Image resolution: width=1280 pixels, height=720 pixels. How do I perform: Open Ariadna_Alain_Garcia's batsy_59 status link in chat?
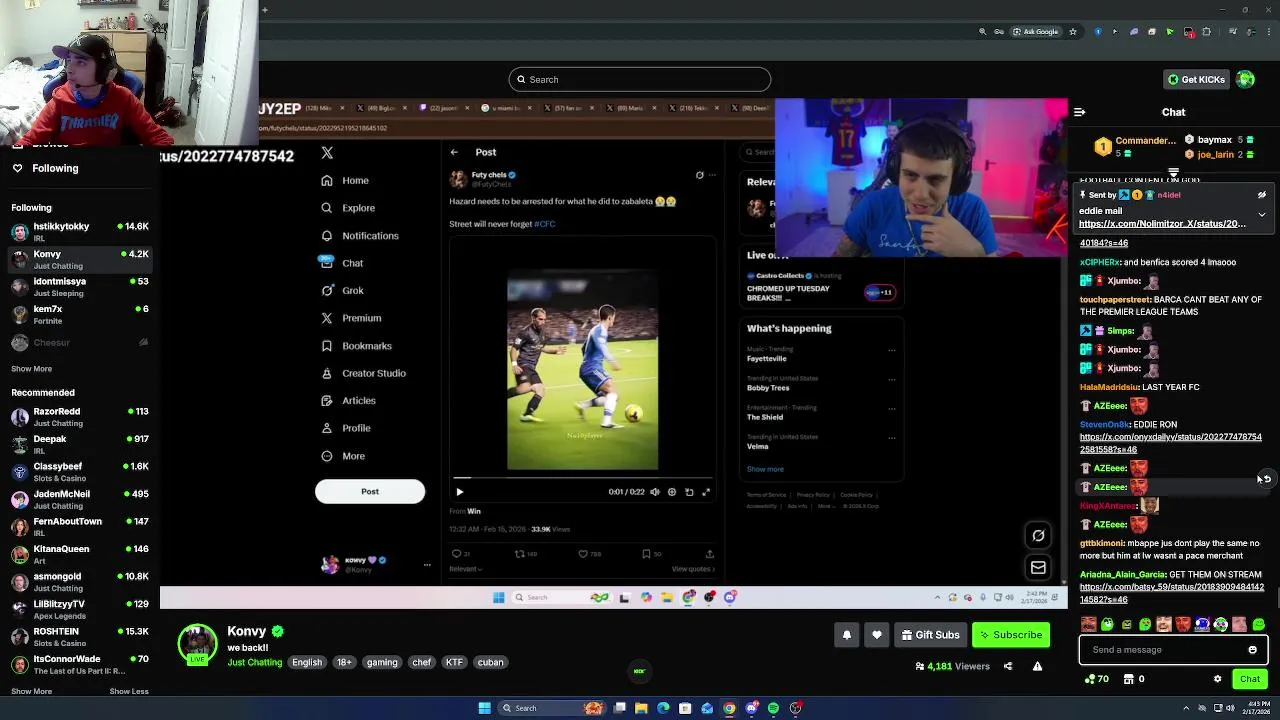point(1172,593)
